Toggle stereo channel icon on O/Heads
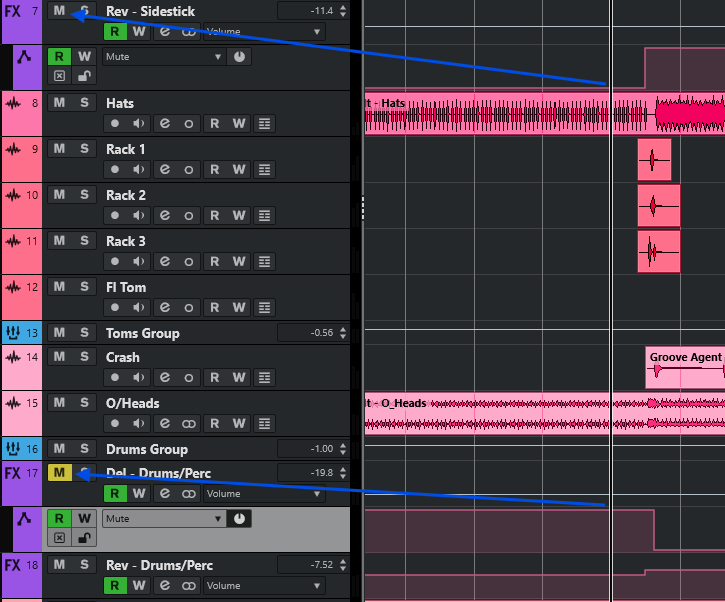This screenshot has height=602, width=725. pyautogui.click(x=189, y=424)
